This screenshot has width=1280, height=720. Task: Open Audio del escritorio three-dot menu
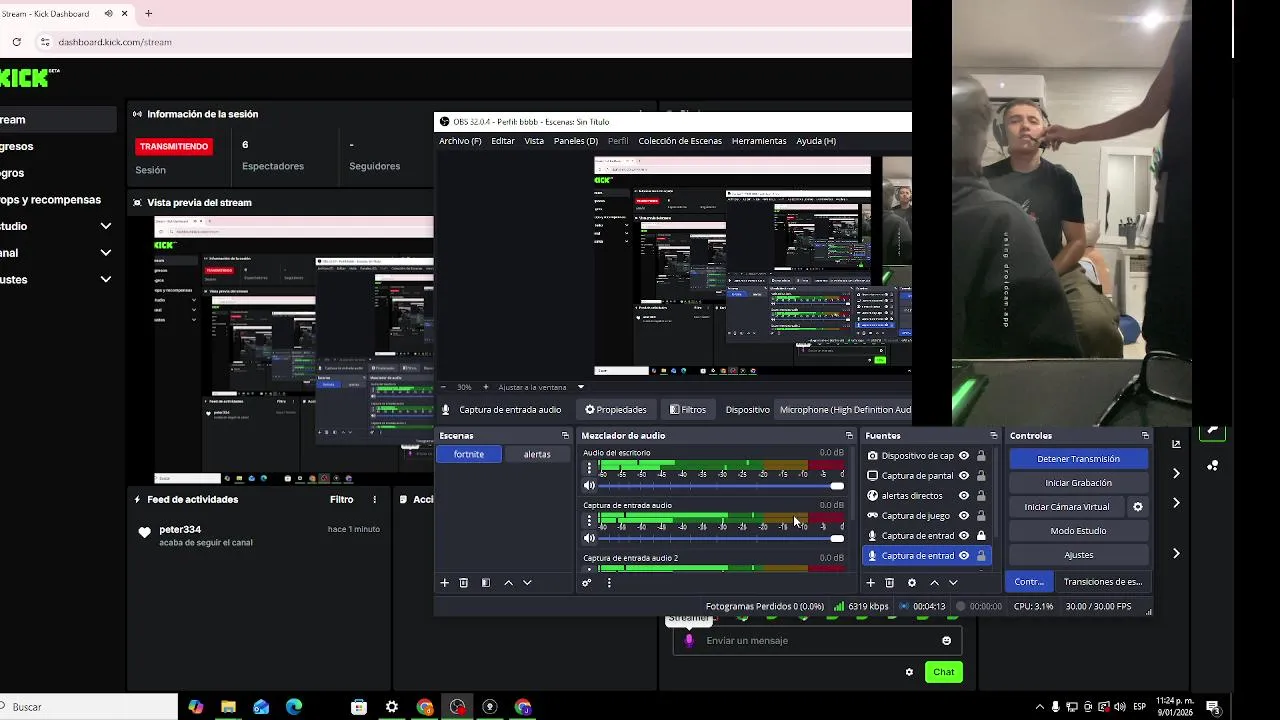pos(589,468)
